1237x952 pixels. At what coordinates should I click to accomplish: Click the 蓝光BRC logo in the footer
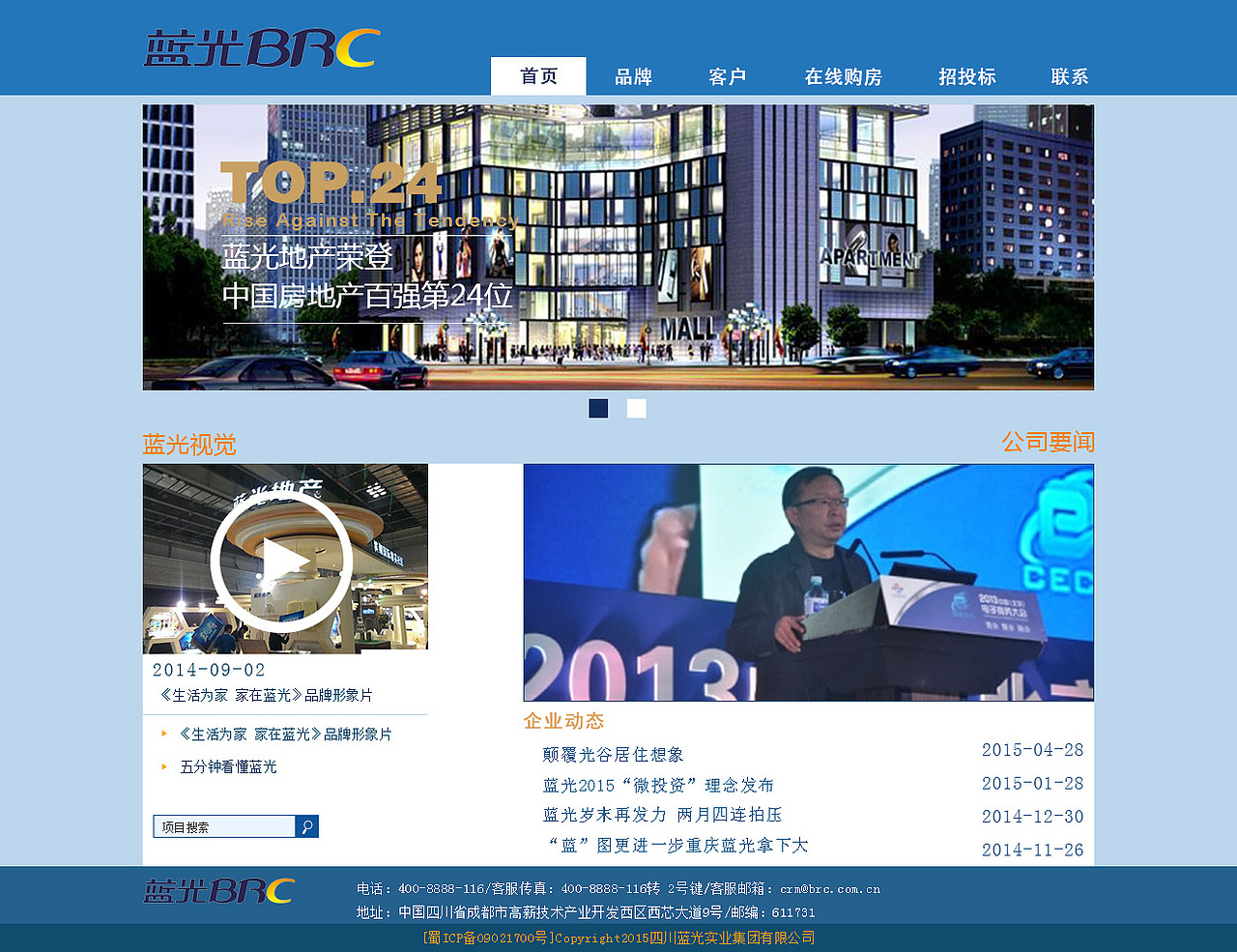(x=219, y=891)
